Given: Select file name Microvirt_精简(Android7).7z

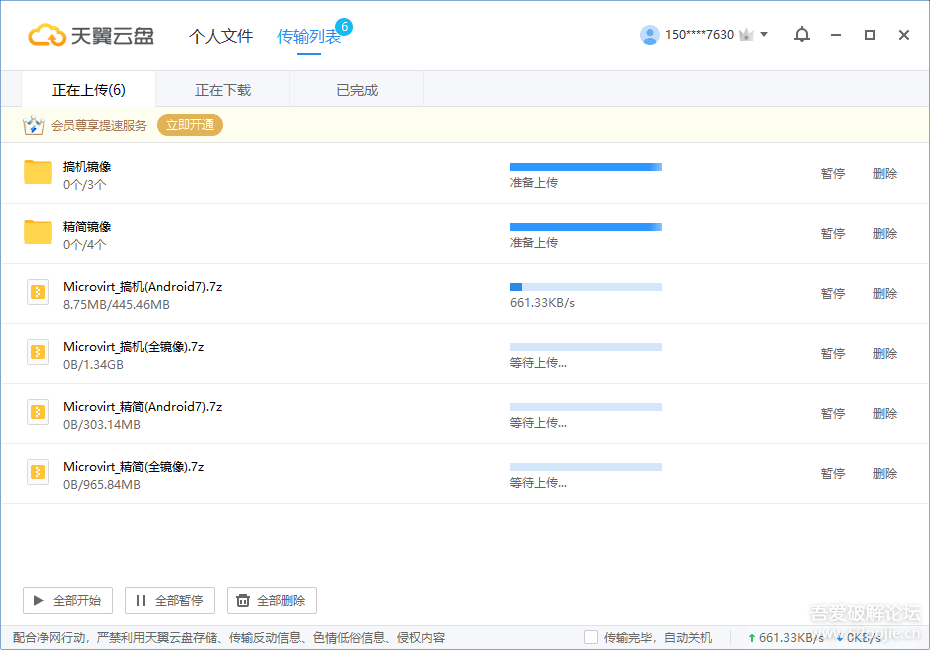Looking at the screenshot, I should (x=143, y=406).
